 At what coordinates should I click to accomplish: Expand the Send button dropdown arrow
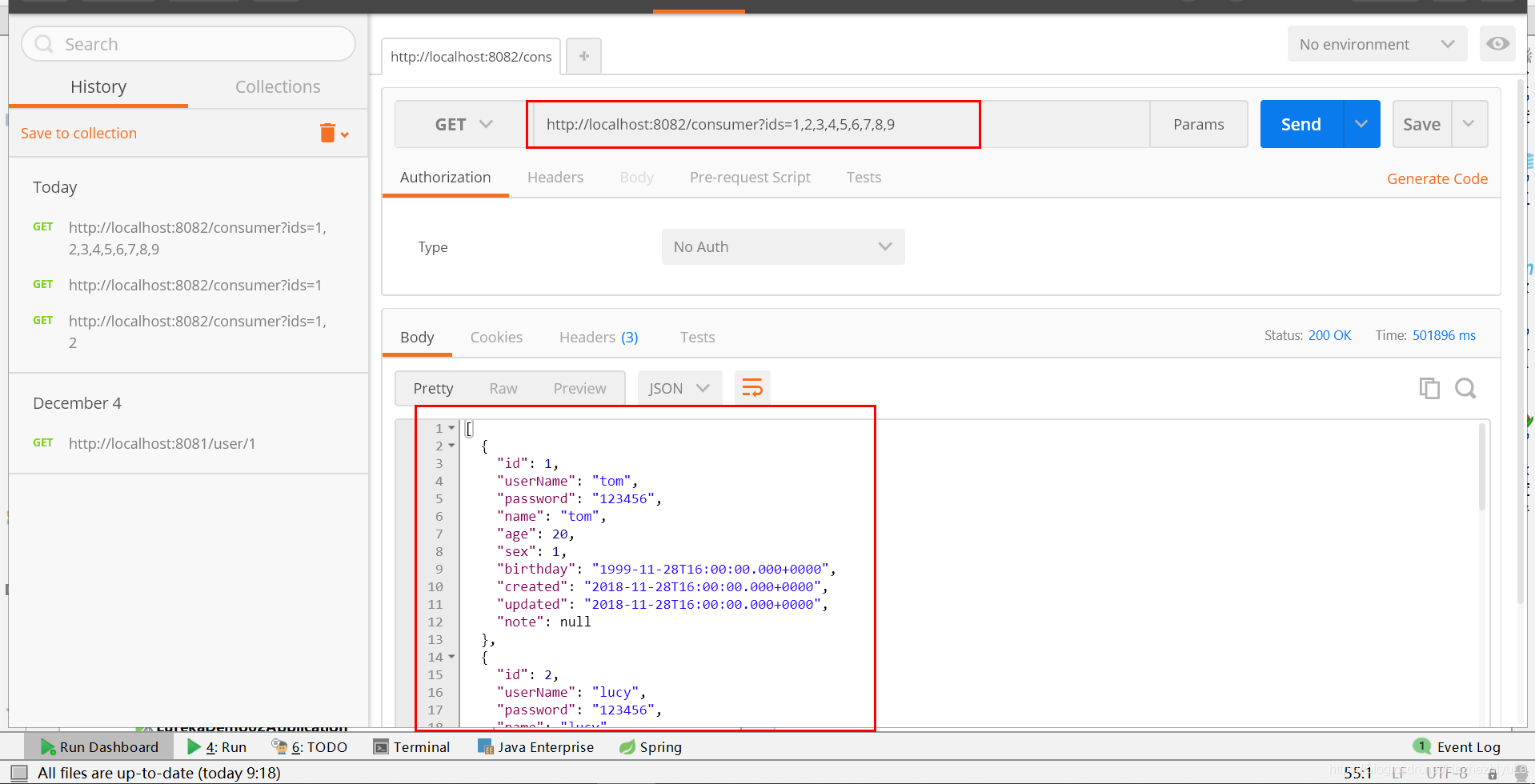coord(1361,124)
